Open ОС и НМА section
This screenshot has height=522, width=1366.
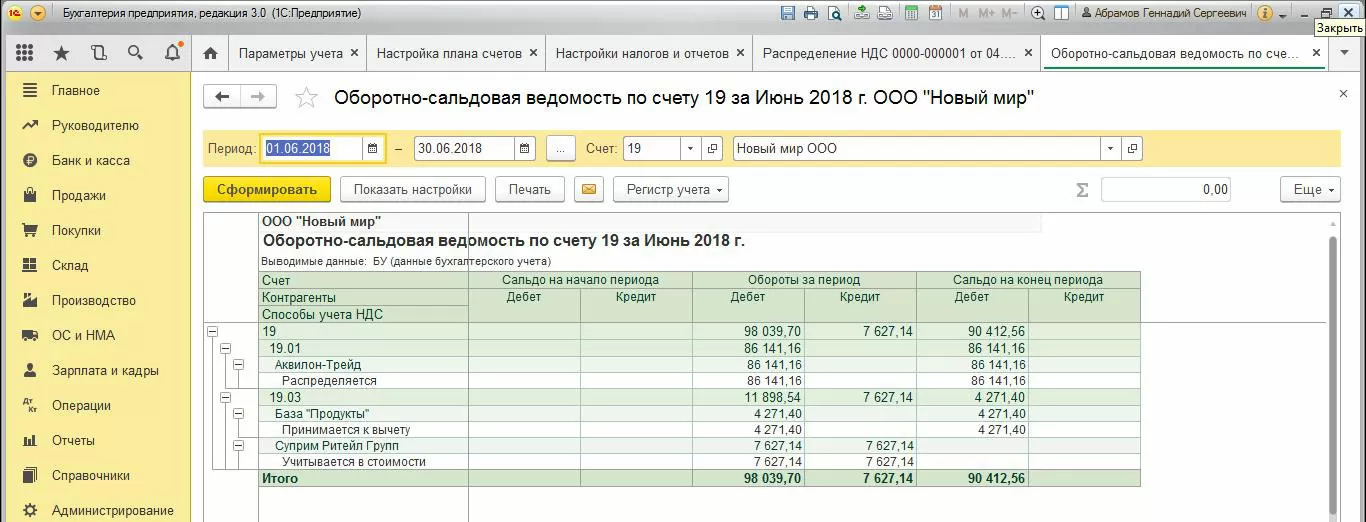coord(96,335)
